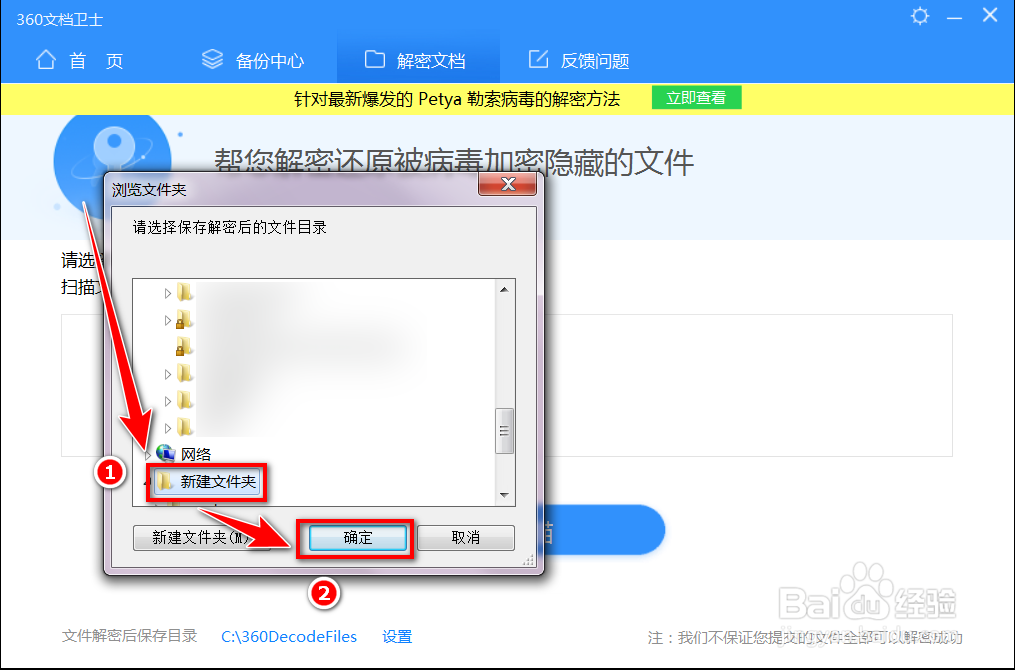Close the 360文档卫士 window
This screenshot has height=670, width=1015.
990,15
